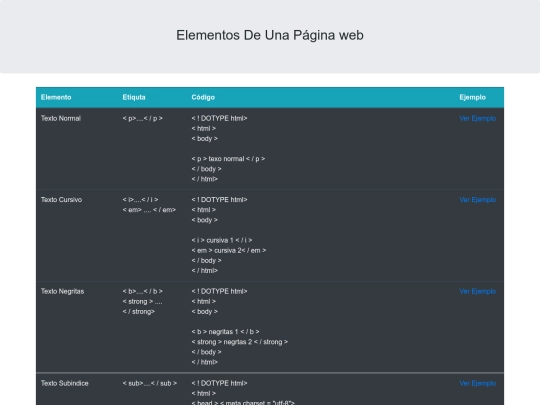Click the '< strong > ....' tag text
Viewport: 540px width, 405px height.
tap(142, 302)
